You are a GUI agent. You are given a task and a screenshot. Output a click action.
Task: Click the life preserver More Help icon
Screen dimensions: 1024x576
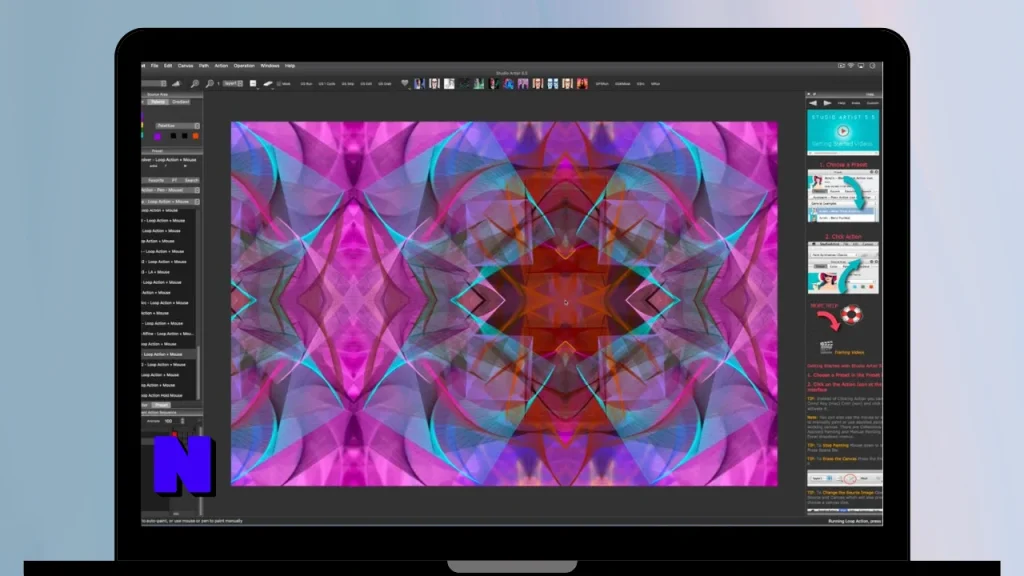point(852,315)
